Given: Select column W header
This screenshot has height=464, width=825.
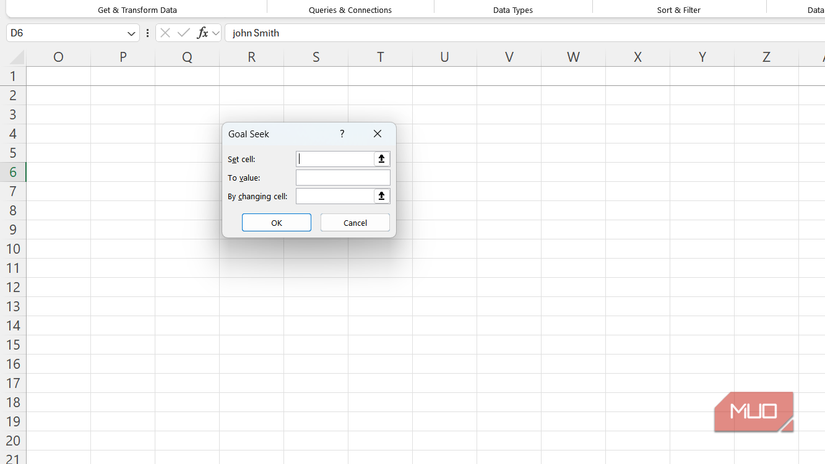Looking at the screenshot, I should (574, 57).
